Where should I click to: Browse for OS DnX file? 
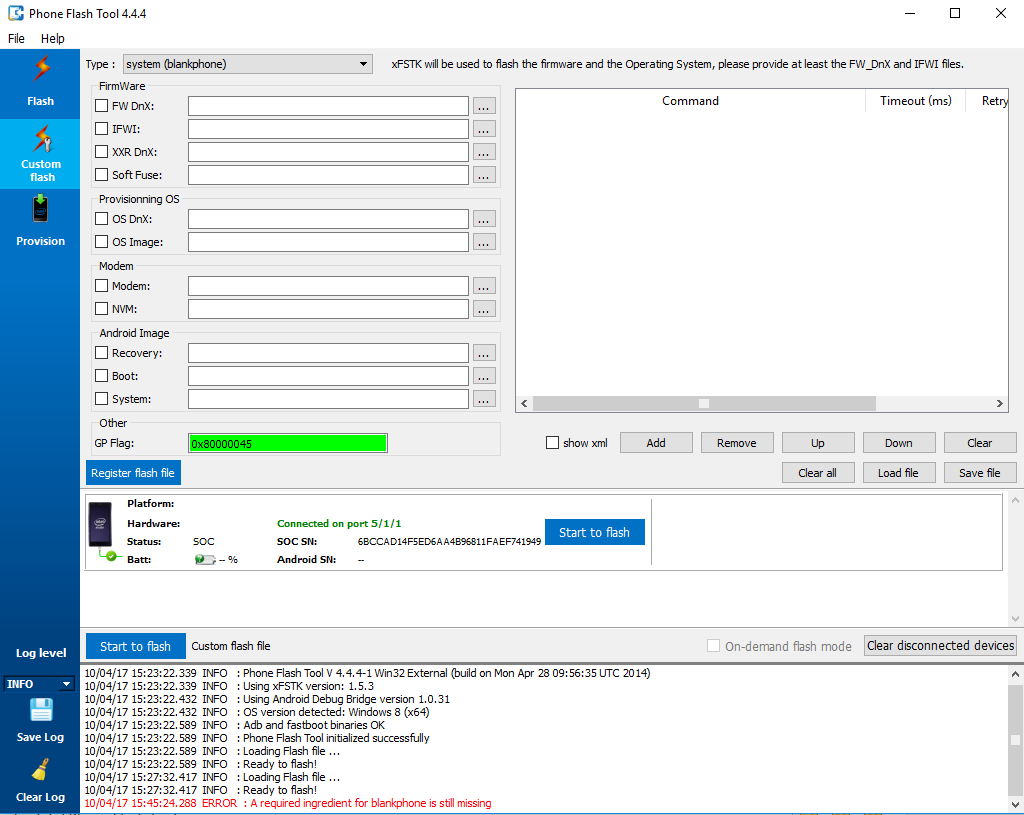[x=484, y=219]
